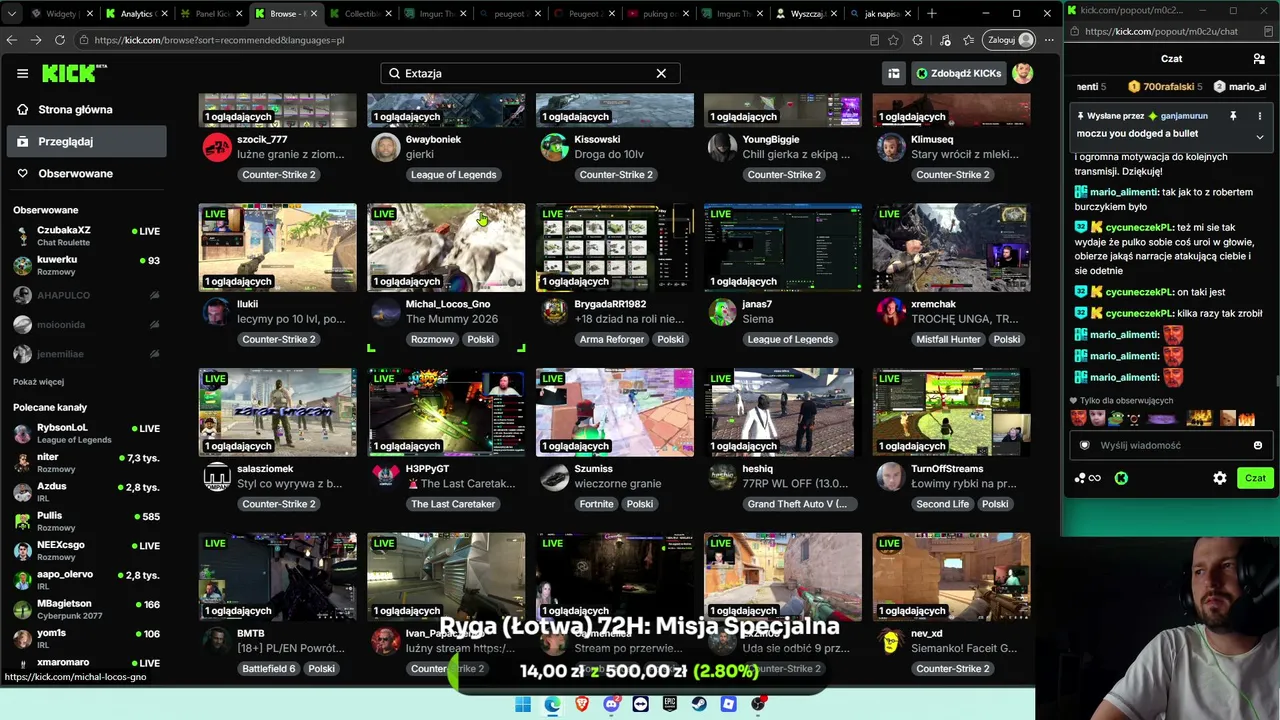Expand followed list with Pokaż więcej
The width and height of the screenshot is (1280, 720).
click(38, 382)
